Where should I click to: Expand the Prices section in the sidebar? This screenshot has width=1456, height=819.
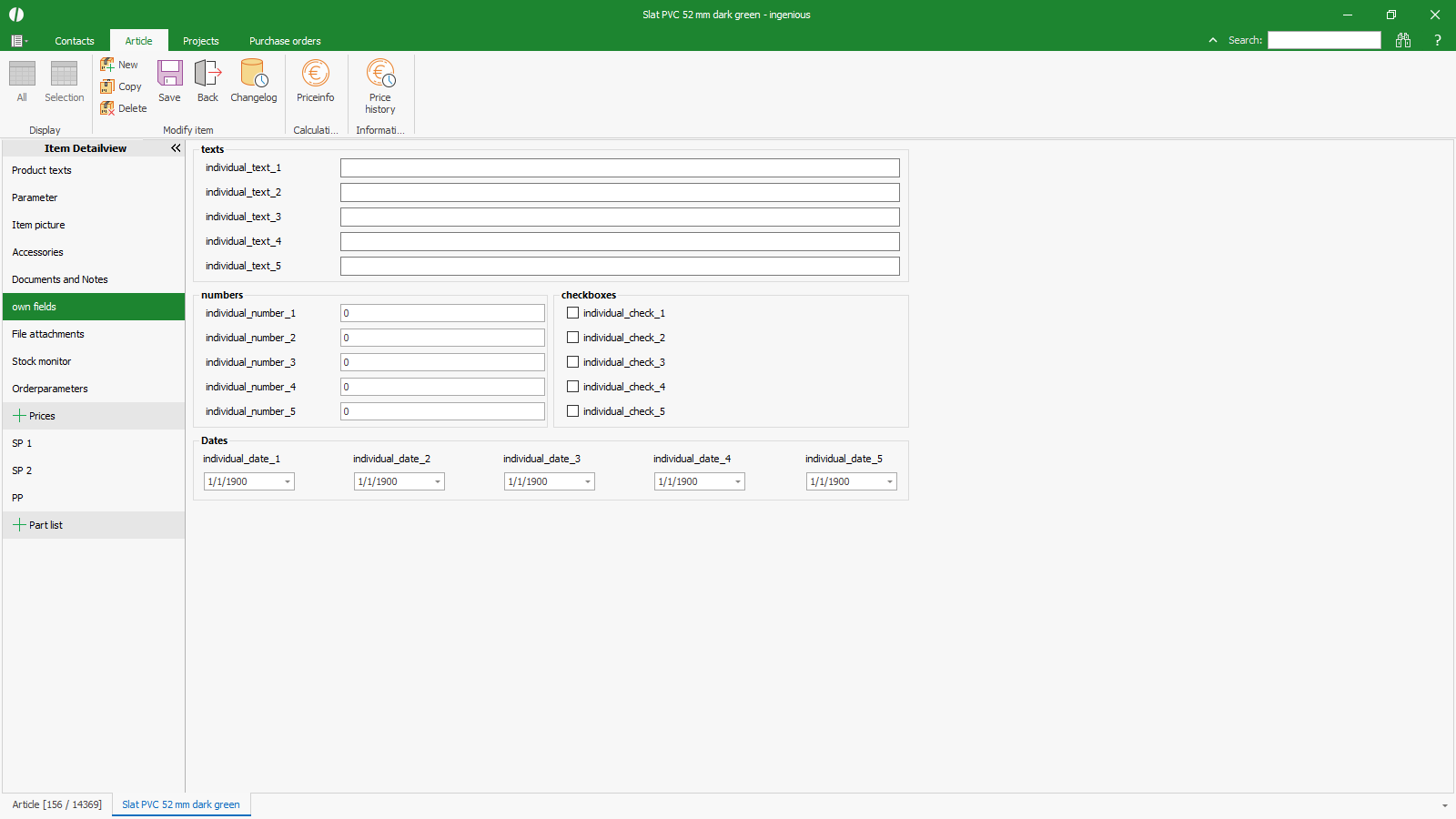pyautogui.click(x=19, y=416)
